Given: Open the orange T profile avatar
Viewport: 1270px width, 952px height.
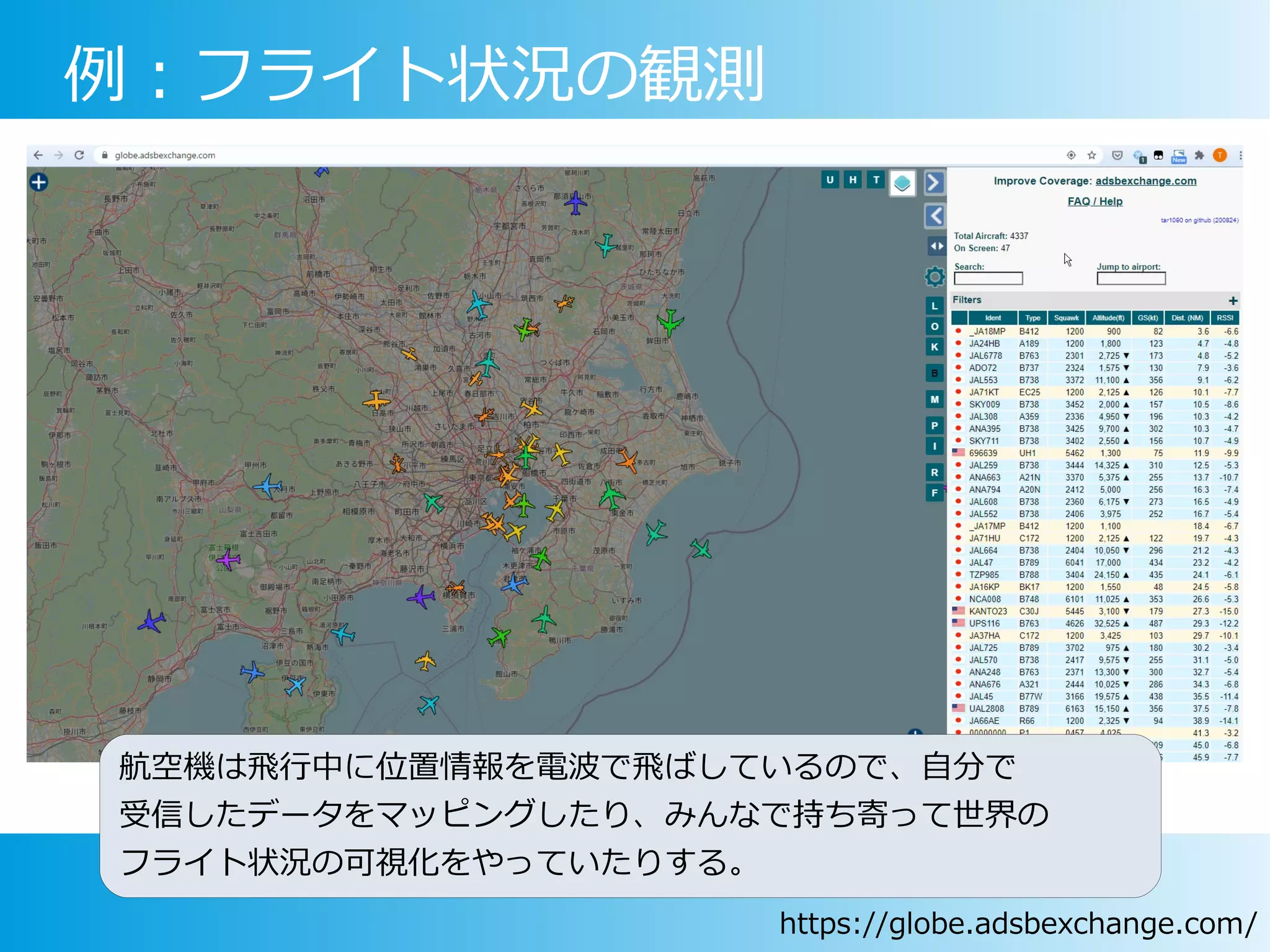Looking at the screenshot, I should [x=1220, y=156].
